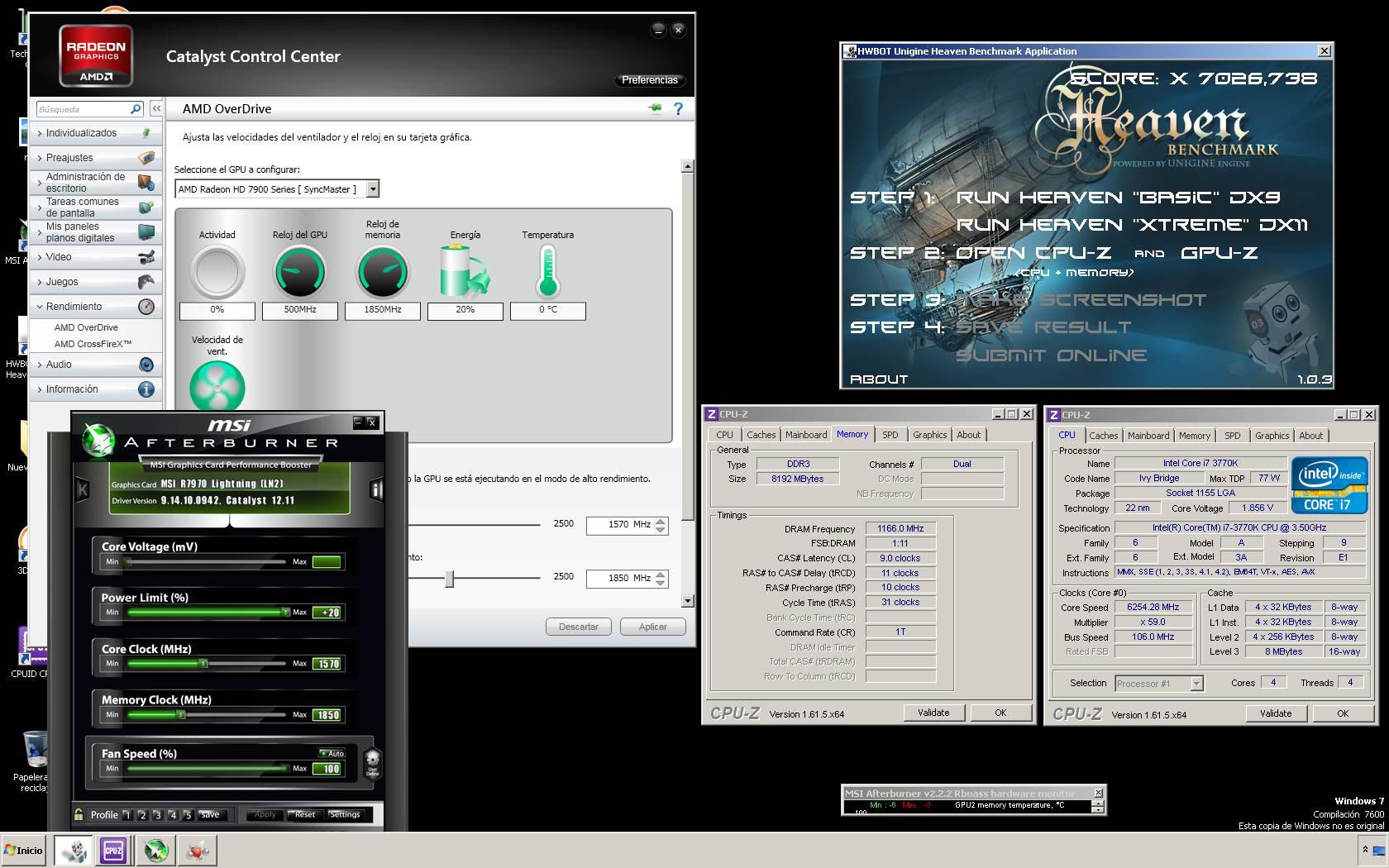1389x868 pixels.
Task: Click the Actividad gauge icon
Action: pyautogui.click(x=217, y=272)
